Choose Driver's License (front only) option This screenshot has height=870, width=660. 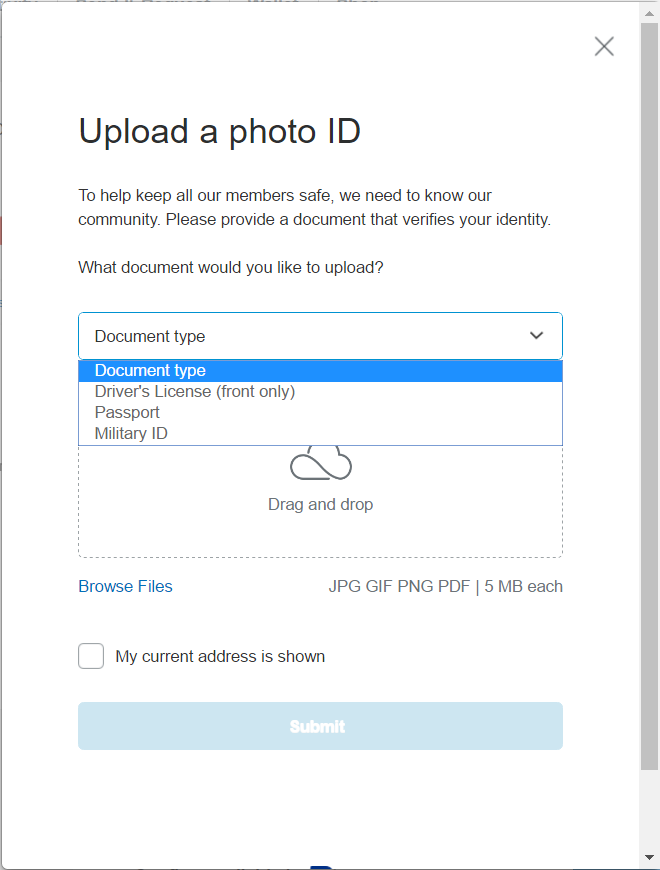point(195,392)
